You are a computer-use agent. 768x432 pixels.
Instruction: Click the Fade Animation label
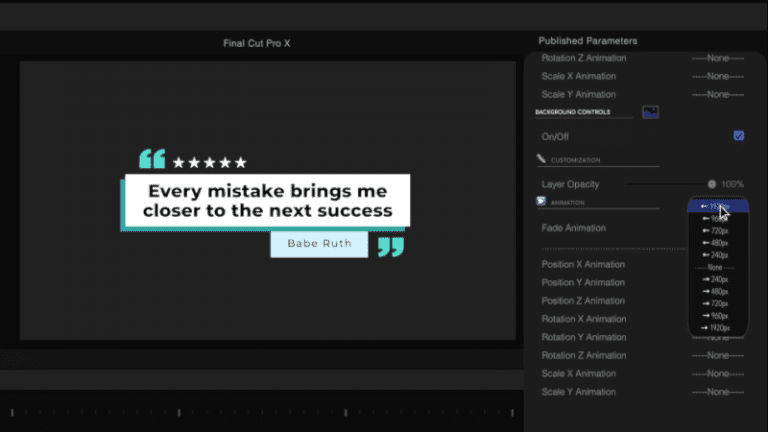pos(573,228)
